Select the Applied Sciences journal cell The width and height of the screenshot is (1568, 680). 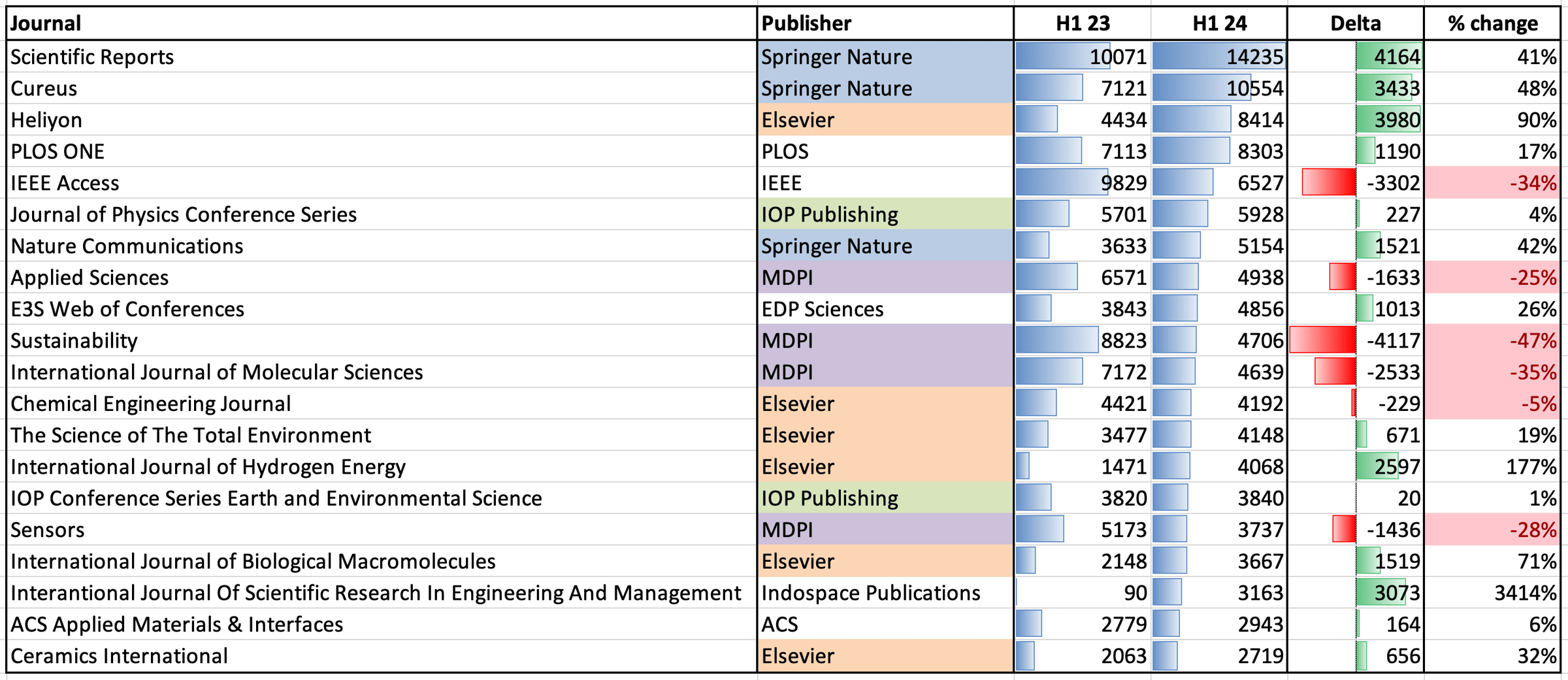(382, 278)
